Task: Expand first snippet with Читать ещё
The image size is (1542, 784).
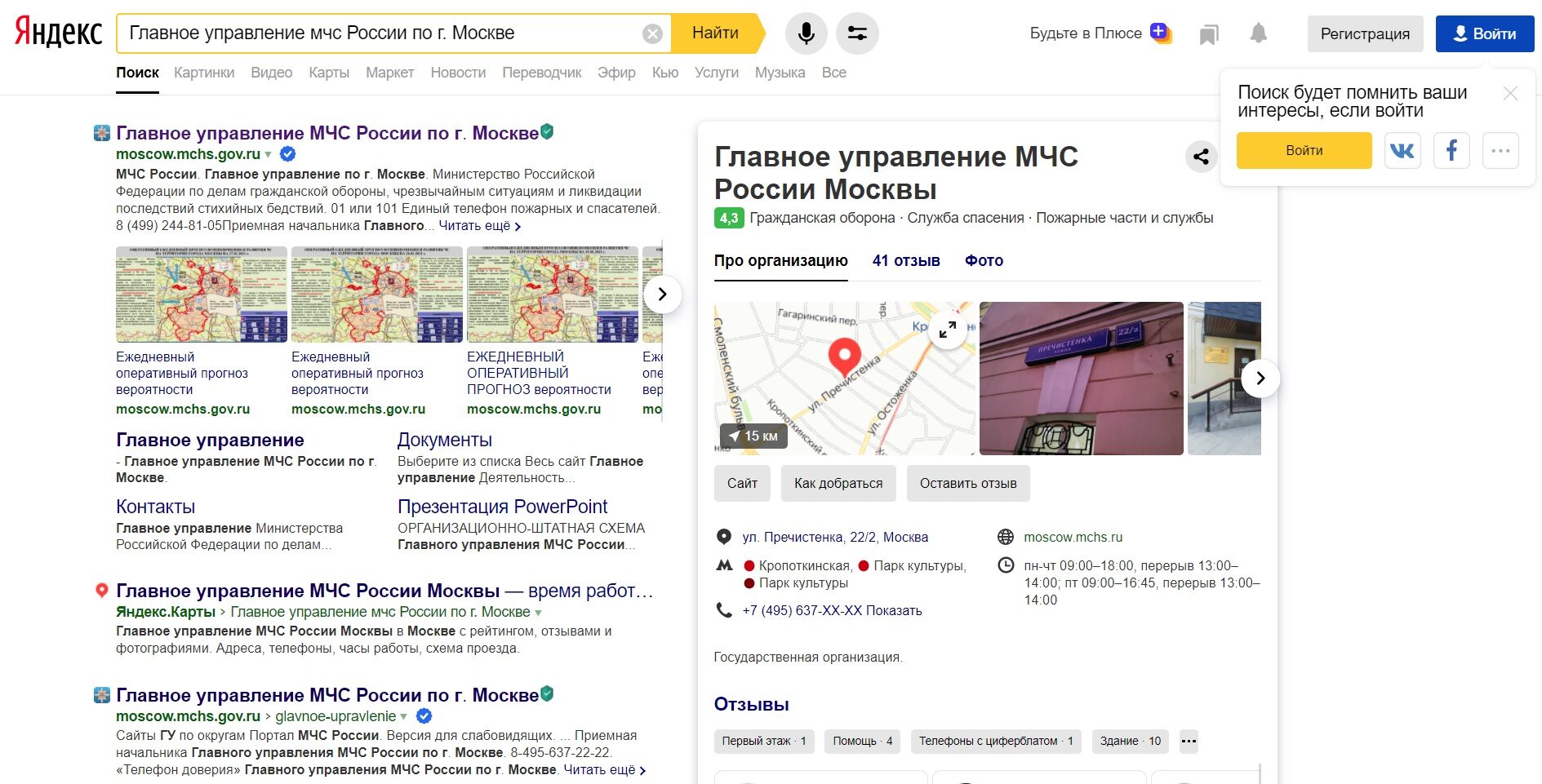Action: tap(479, 226)
